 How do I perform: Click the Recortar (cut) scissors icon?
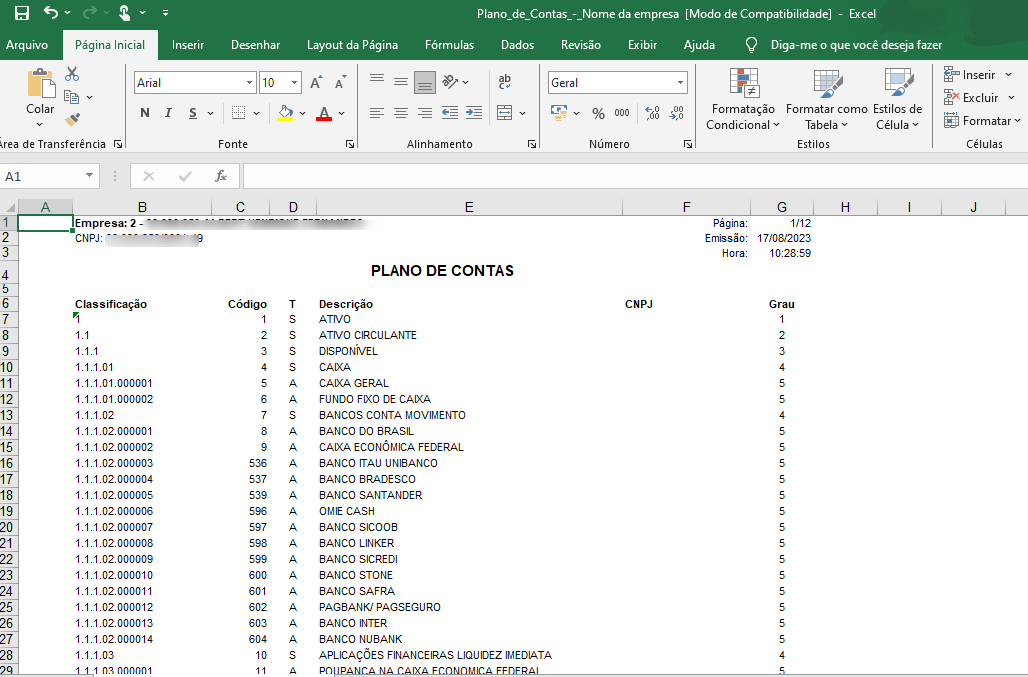coord(71,74)
